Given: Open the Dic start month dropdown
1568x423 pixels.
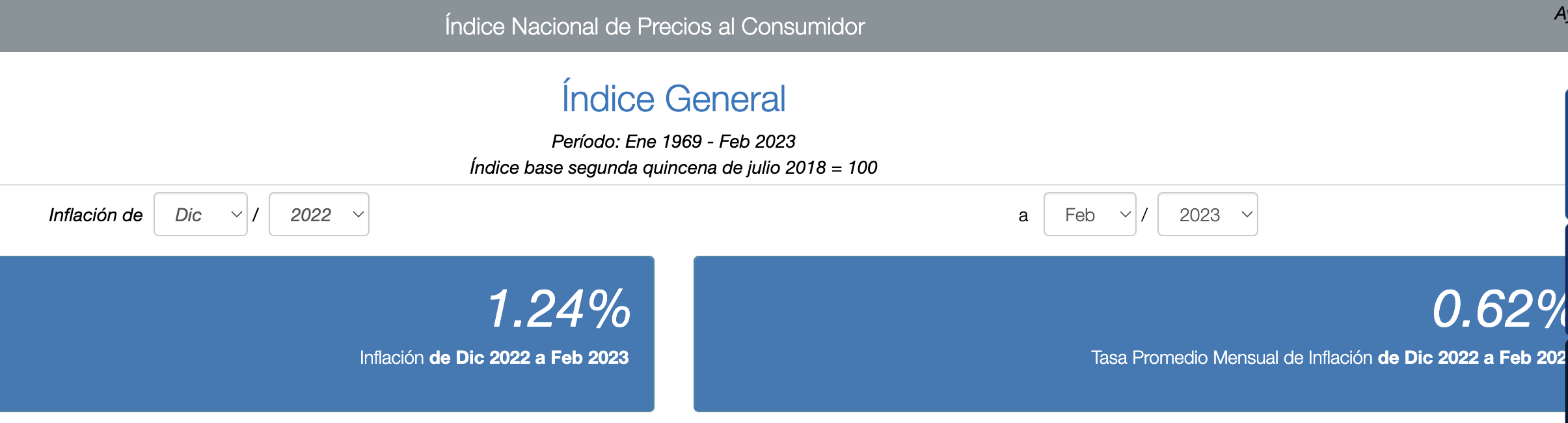Looking at the screenshot, I should (x=200, y=214).
